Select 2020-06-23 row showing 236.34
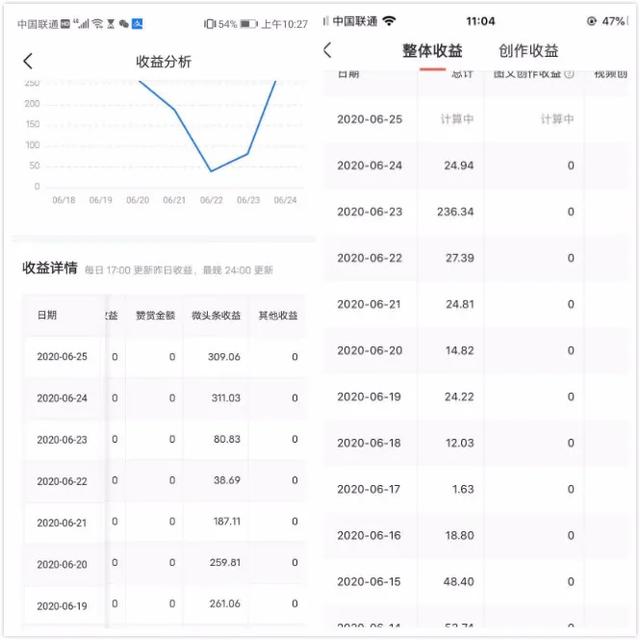 click(370, 212)
